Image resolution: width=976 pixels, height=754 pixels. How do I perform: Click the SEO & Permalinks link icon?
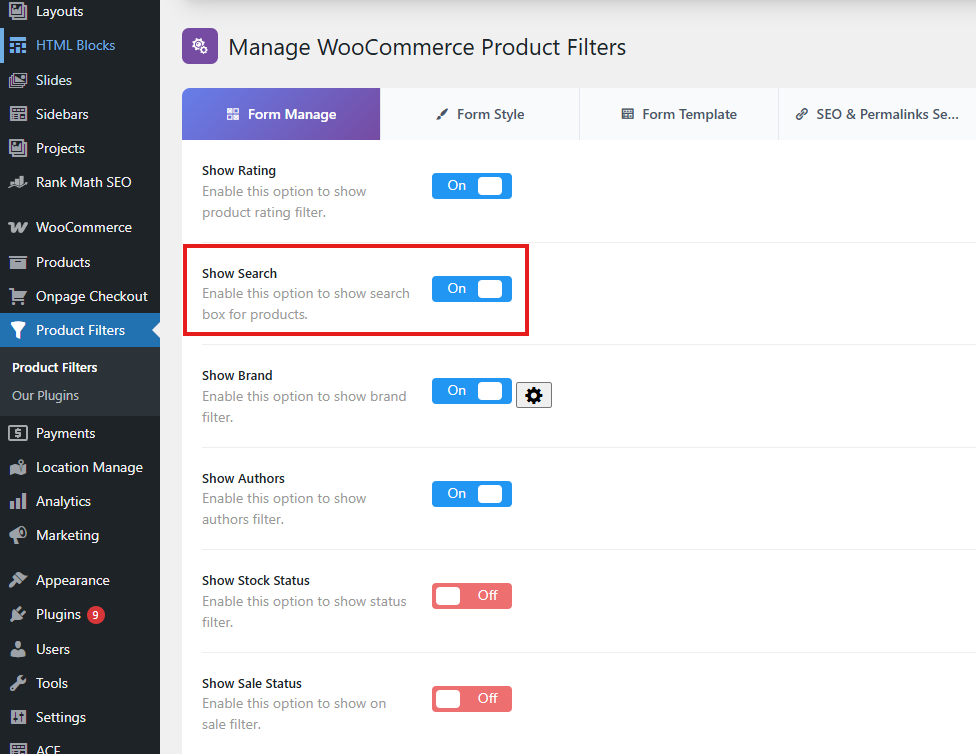[802, 114]
